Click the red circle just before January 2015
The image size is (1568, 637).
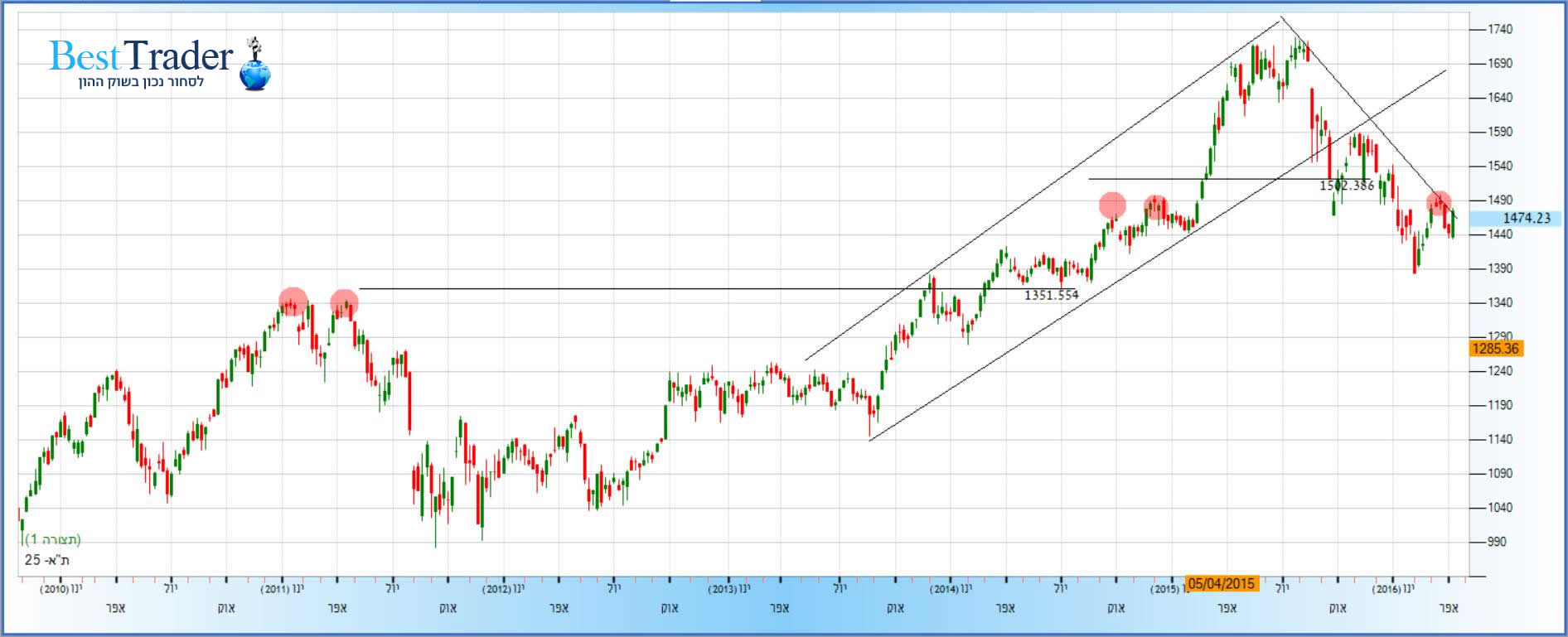click(1155, 206)
